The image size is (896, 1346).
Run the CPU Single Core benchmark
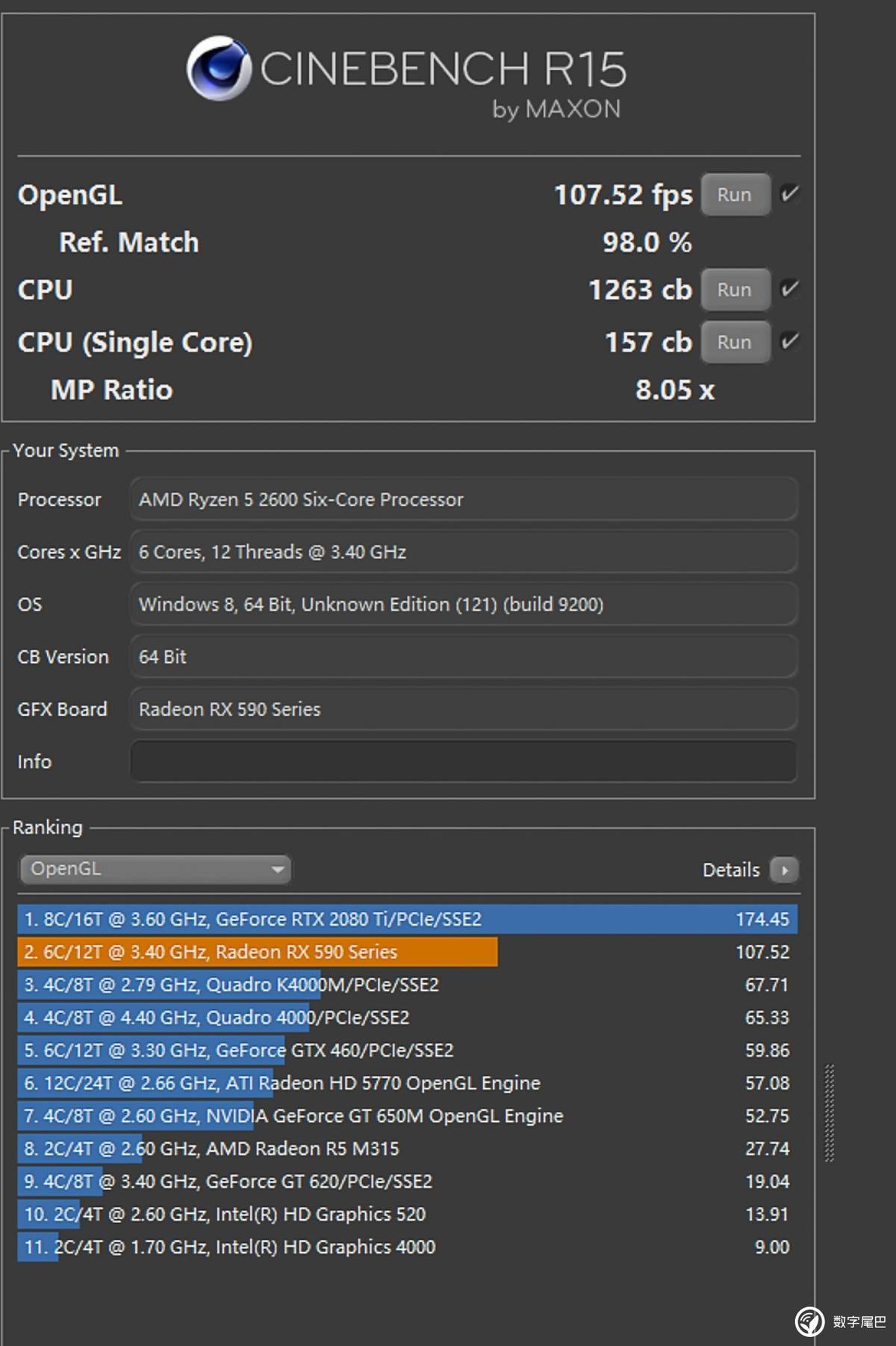tap(735, 342)
